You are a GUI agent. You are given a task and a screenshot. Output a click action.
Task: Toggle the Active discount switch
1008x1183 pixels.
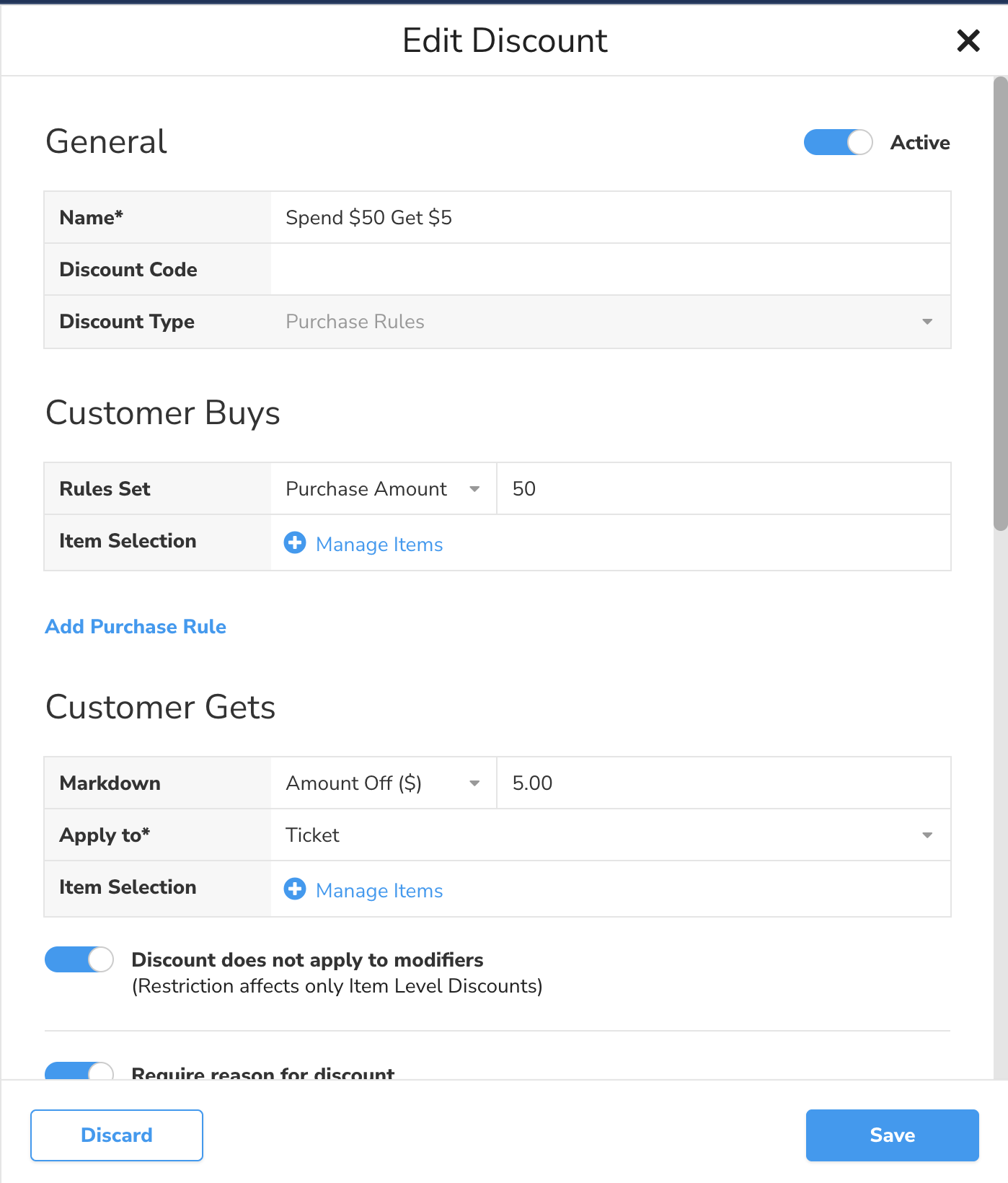pos(837,143)
